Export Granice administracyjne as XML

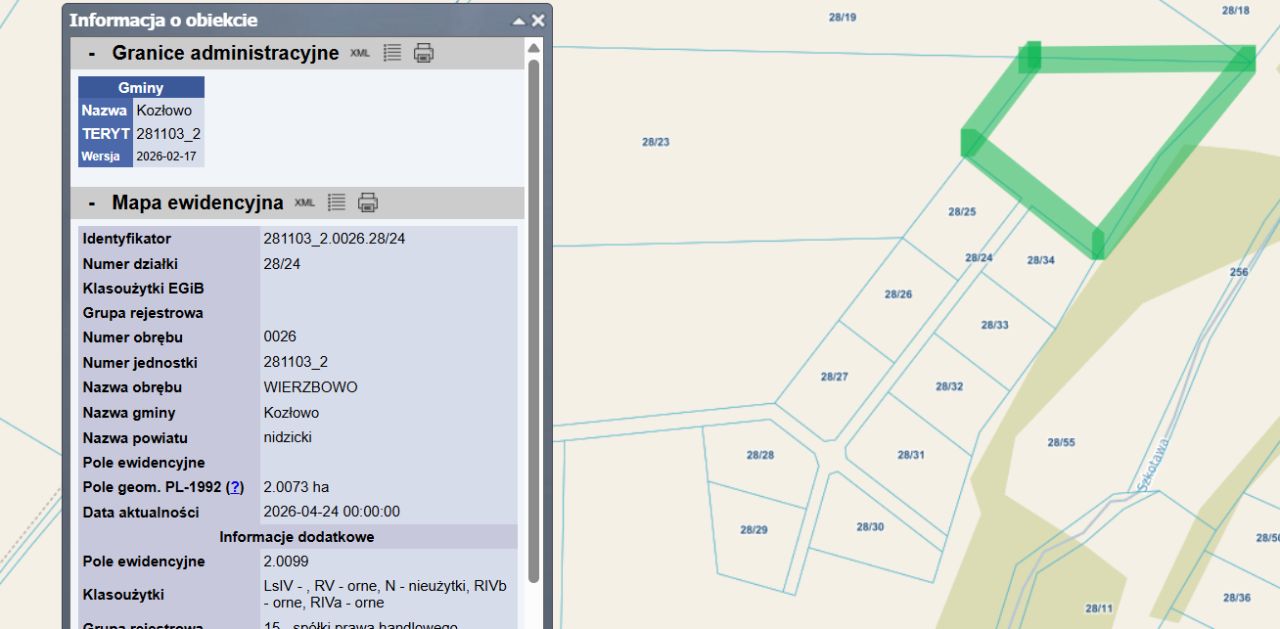(360, 53)
